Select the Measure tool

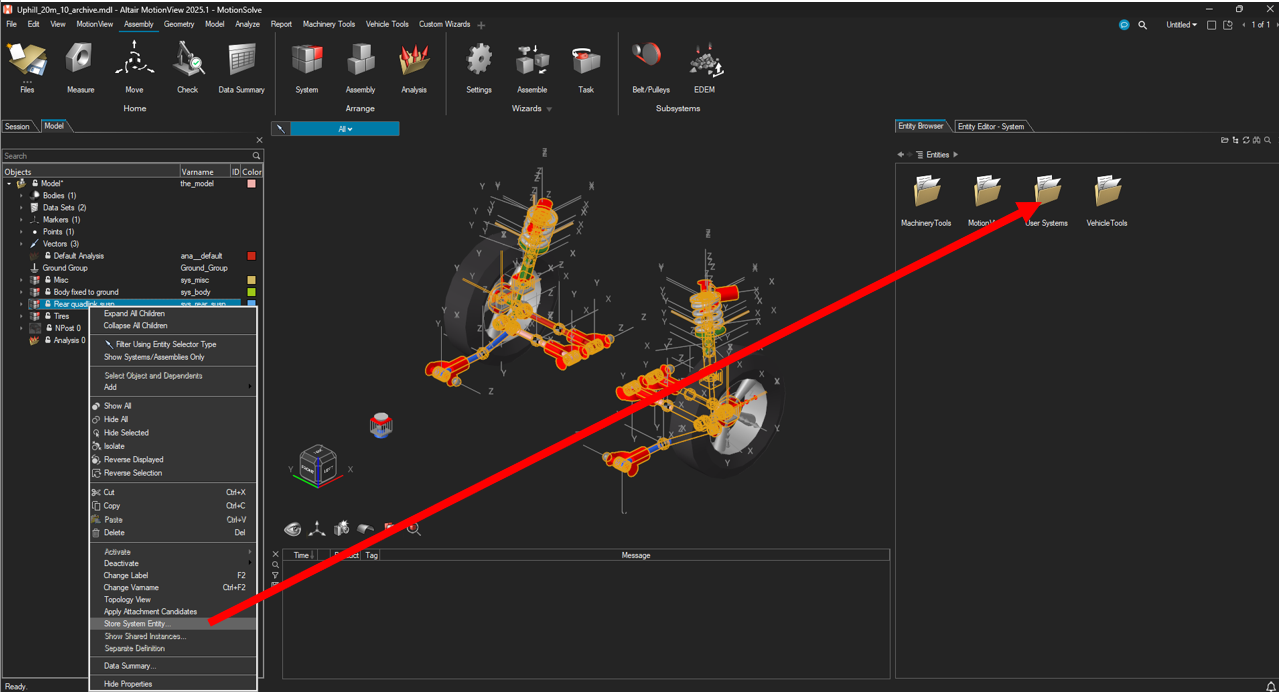[80, 68]
